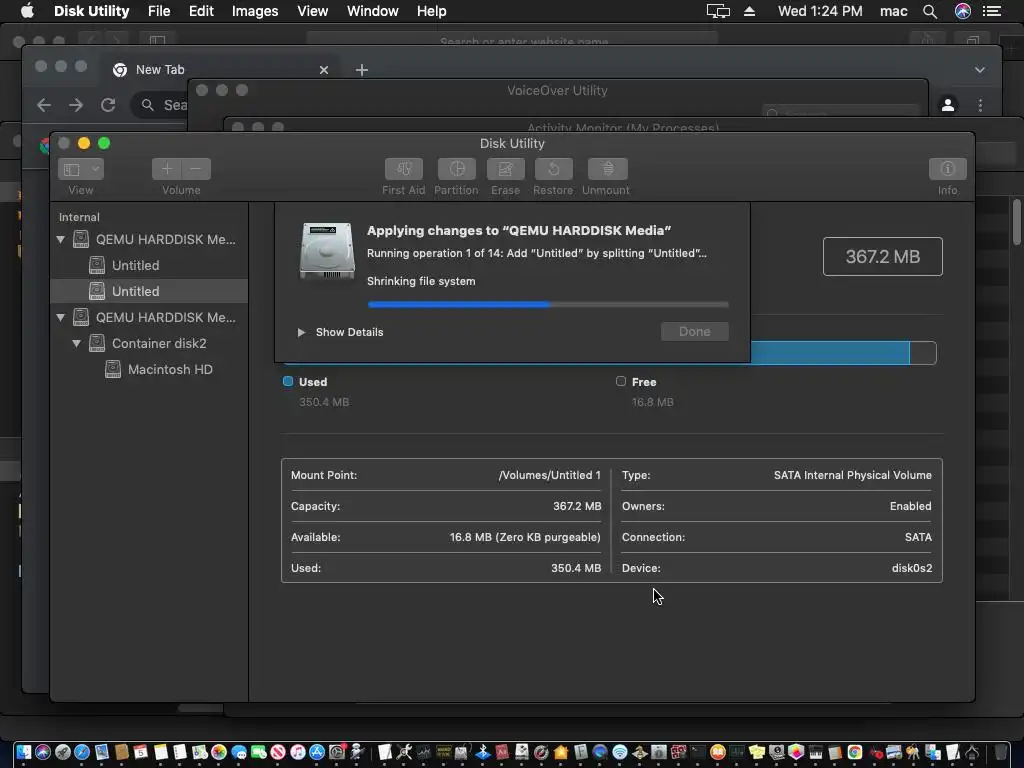Image resolution: width=1024 pixels, height=768 pixels.
Task: Open the Info toolbar button
Action: [948, 169]
